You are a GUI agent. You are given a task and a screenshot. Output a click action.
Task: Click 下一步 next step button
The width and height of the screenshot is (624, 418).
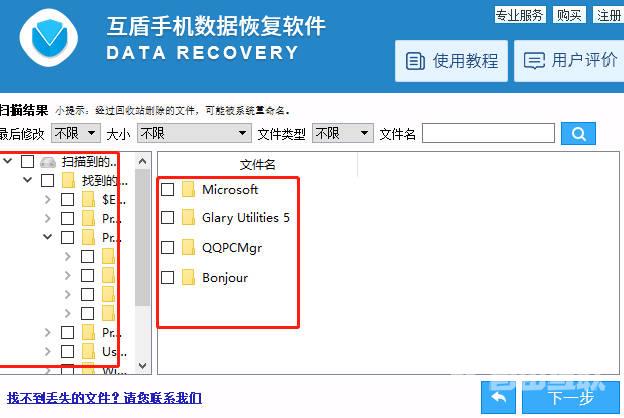pos(571,398)
